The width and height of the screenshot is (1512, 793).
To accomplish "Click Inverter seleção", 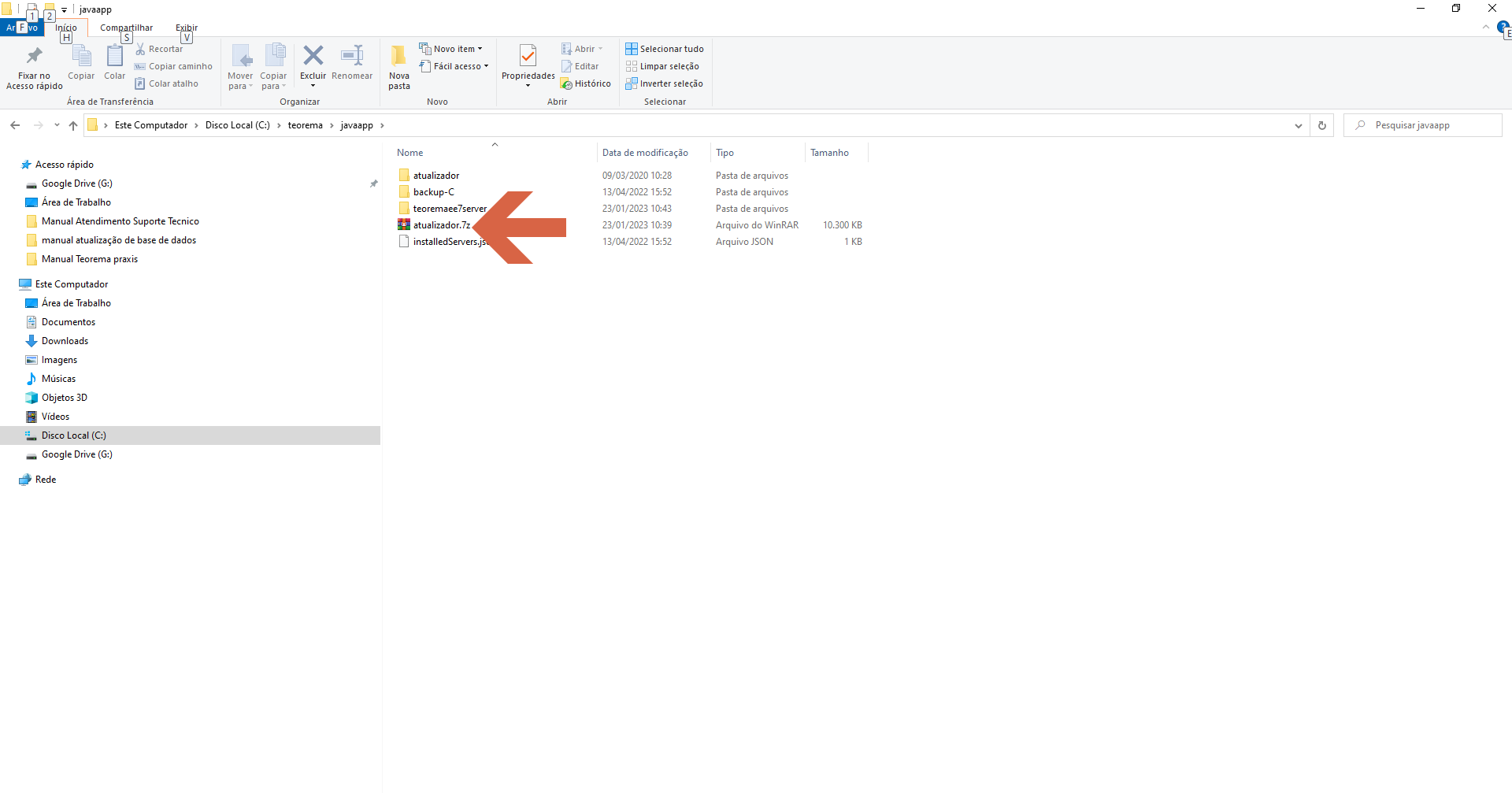I will 665,83.
